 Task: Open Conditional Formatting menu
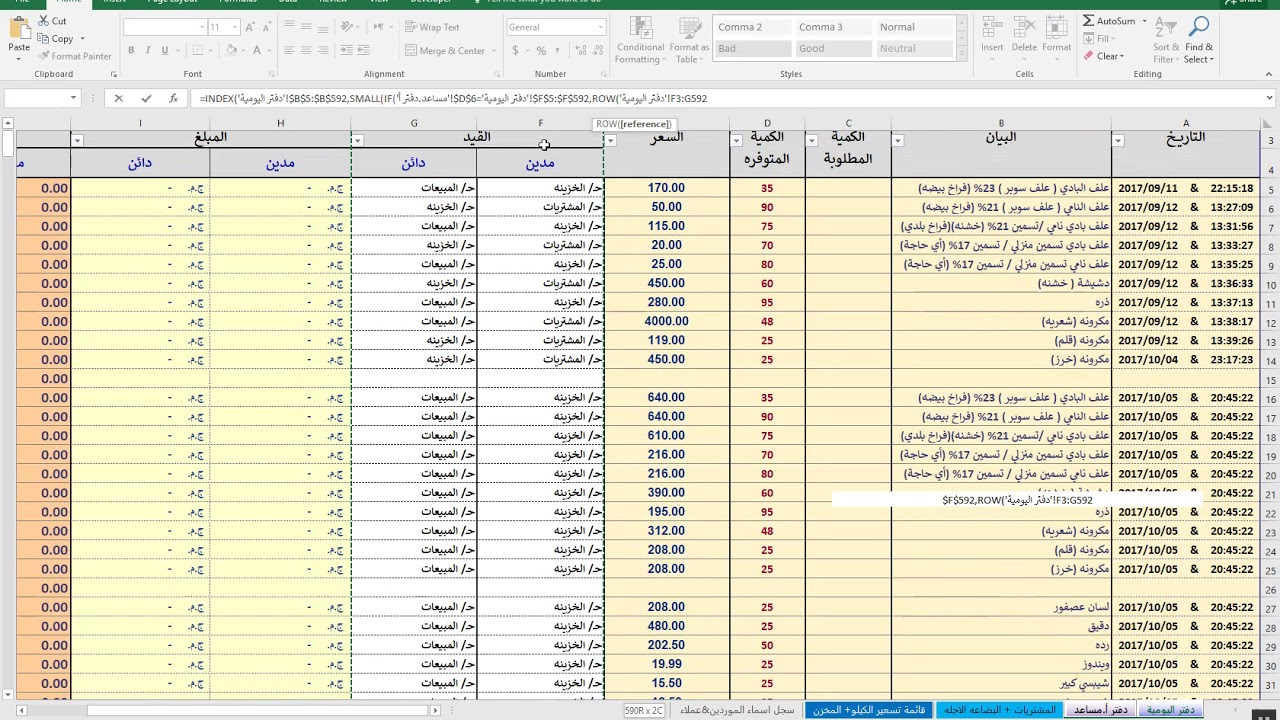tap(640, 40)
